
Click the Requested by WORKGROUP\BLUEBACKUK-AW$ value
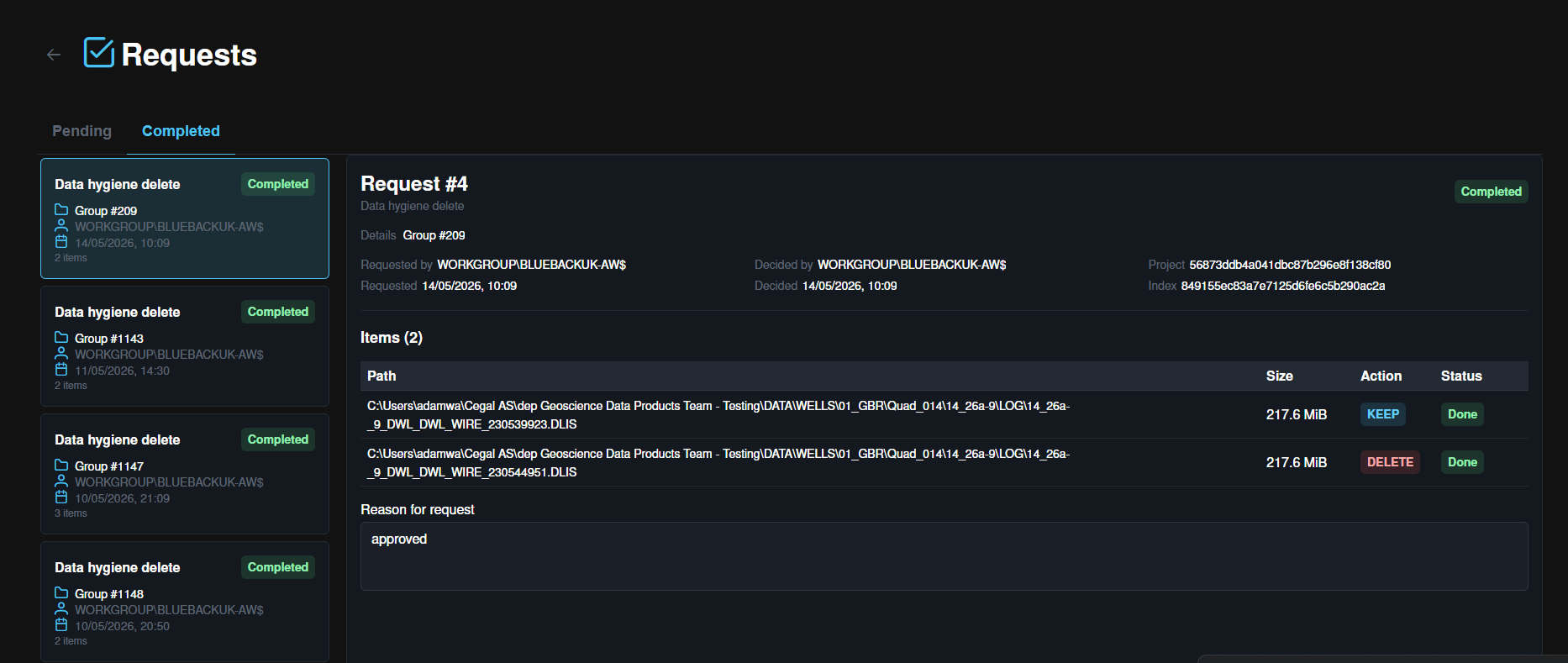click(531, 265)
